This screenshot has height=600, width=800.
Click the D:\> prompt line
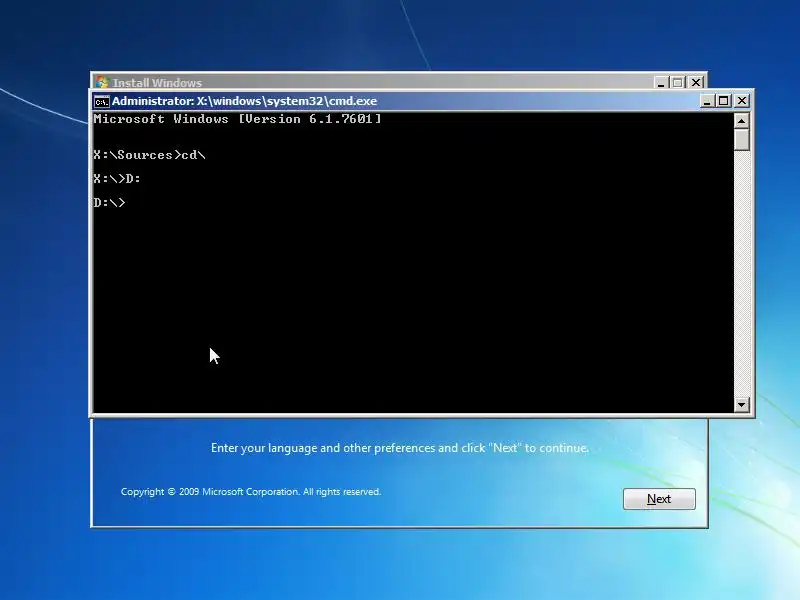click(110, 203)
